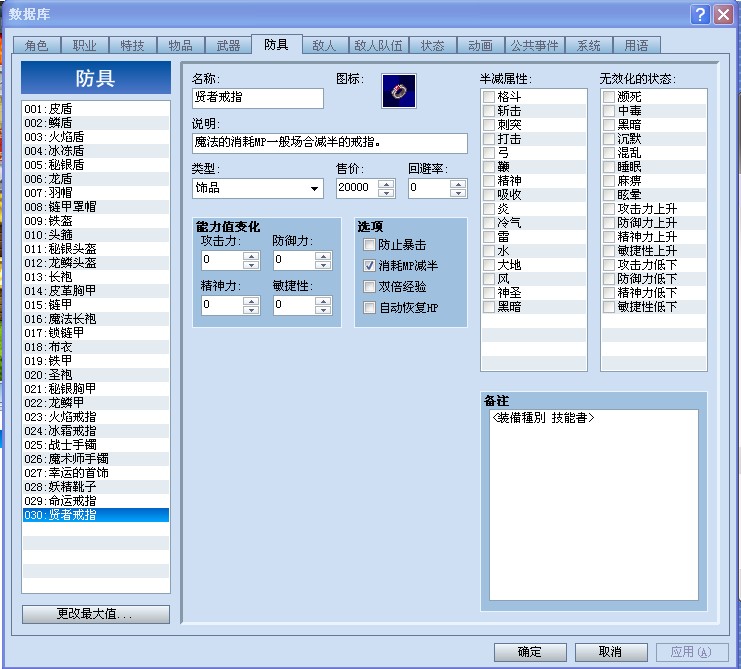
Task: Tick the 雷 element checkbox
Action: 489,237
